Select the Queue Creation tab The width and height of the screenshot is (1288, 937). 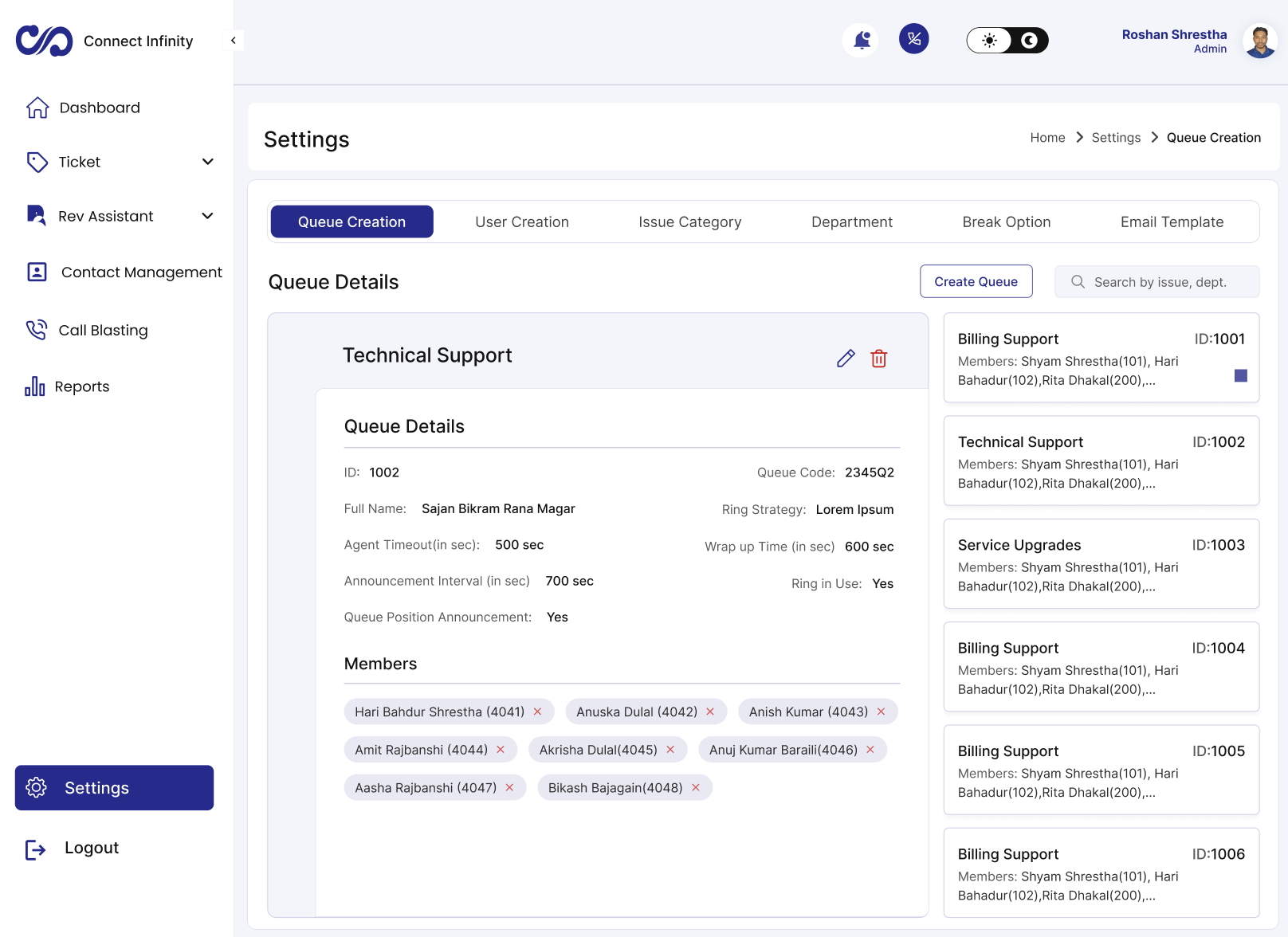tap(352, 222)
